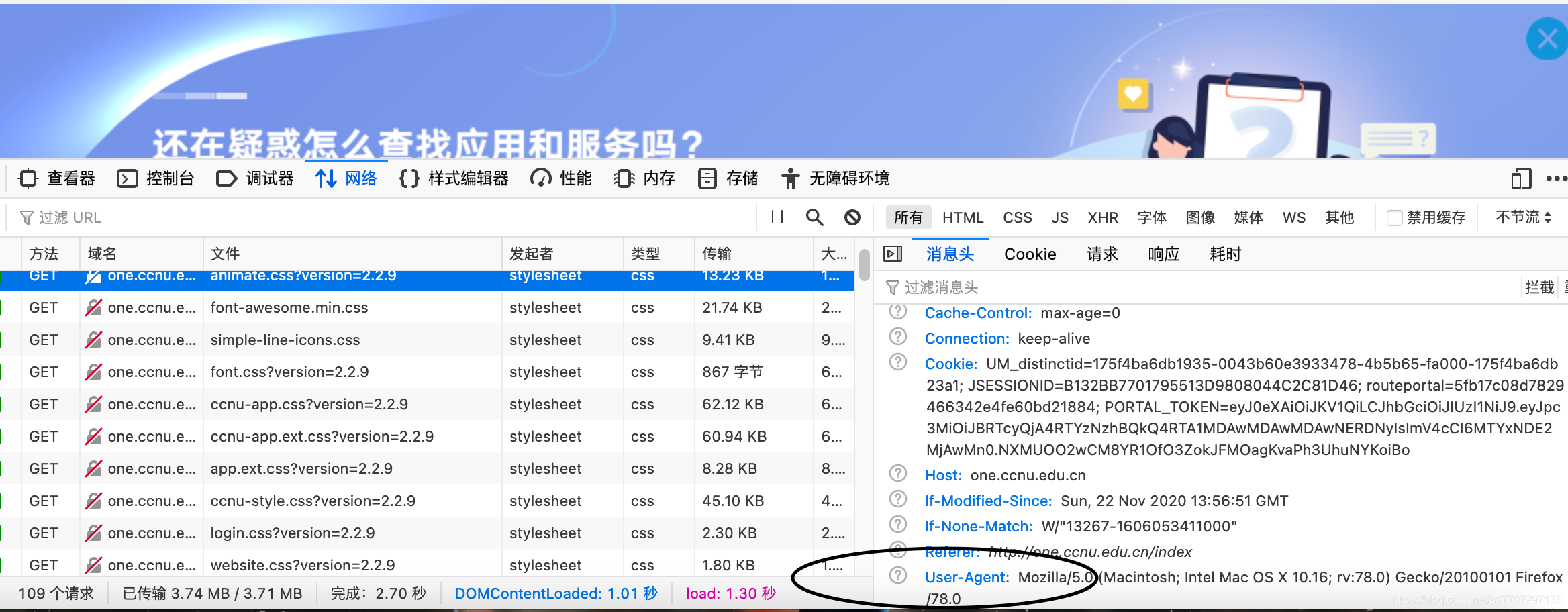1568x612 pixels.
Task: Click the 109 个请求 status entry
Action: pos(56,594)
